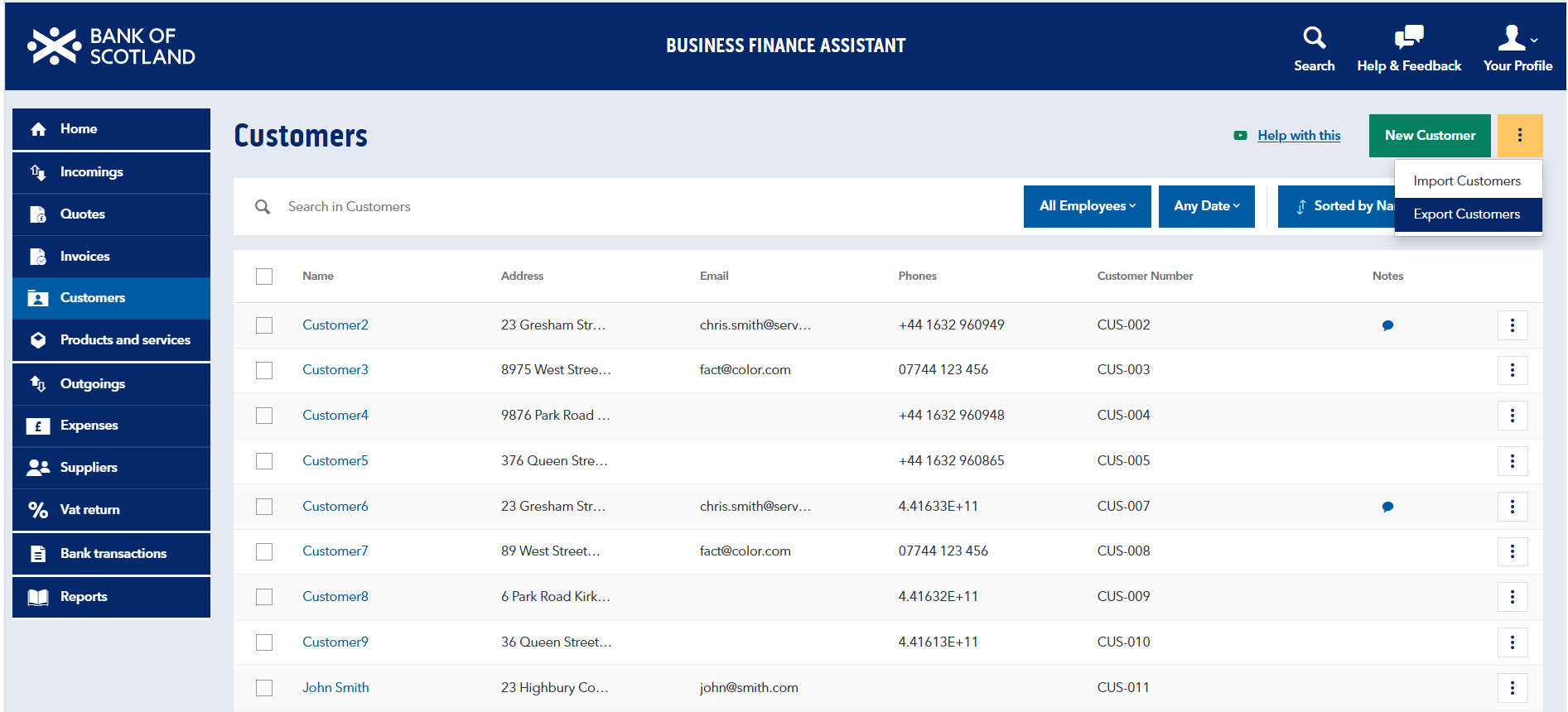The height and width of the screenshot is (712, 1568).
Task: Go to Incomings in the sidebar
Action: [111, 172]
